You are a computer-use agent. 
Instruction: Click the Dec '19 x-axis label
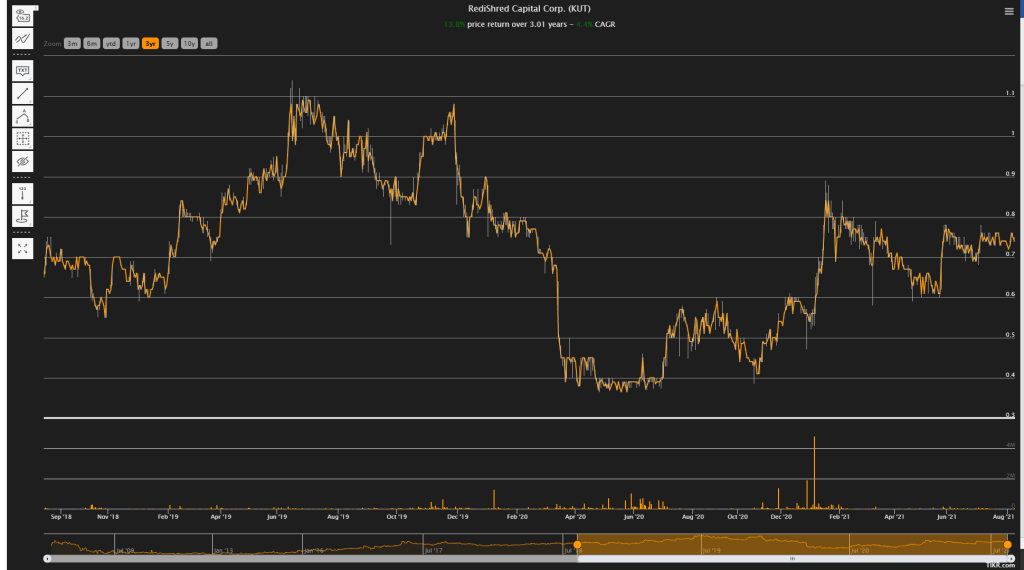click(x=458, y=516)
